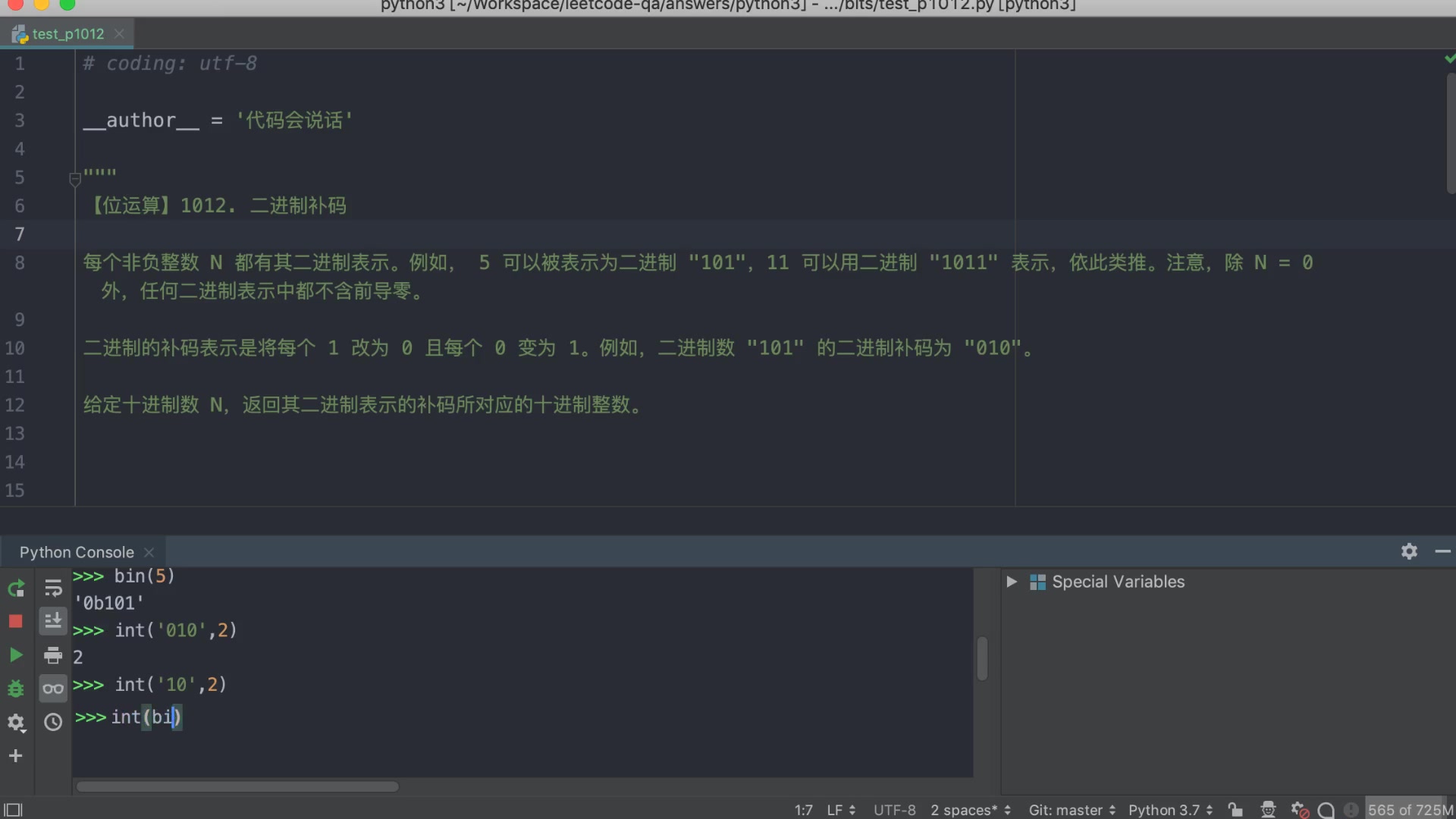This screenshot has width=1456, height=819.
Task: Fold the docstring using gutter fold marker
Action: coord(75,180)
